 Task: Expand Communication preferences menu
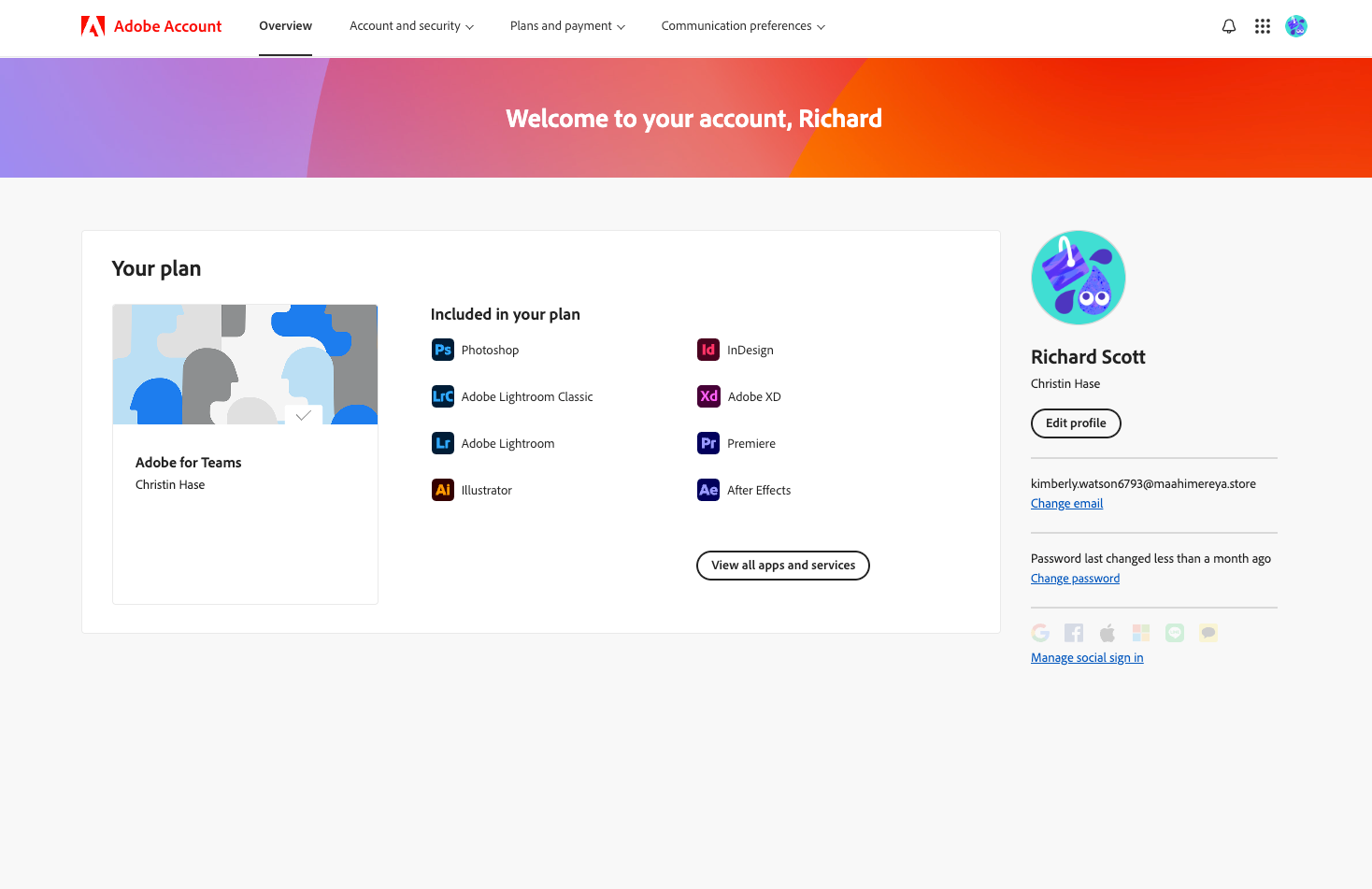(x=743, y=26)
